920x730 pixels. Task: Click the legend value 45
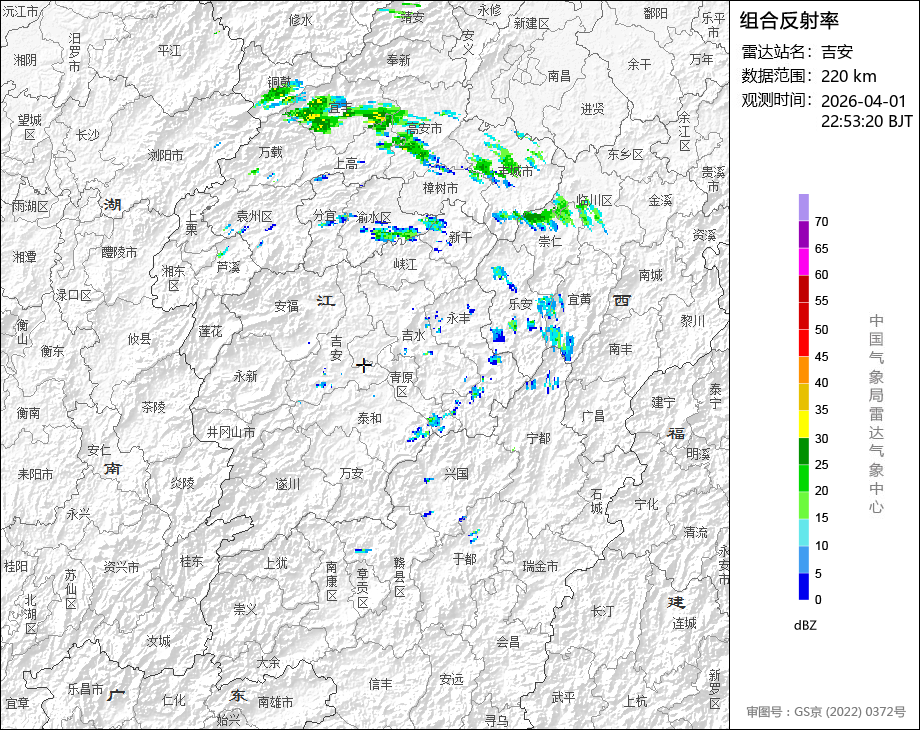pyautogui.click(x=821, y=356)
